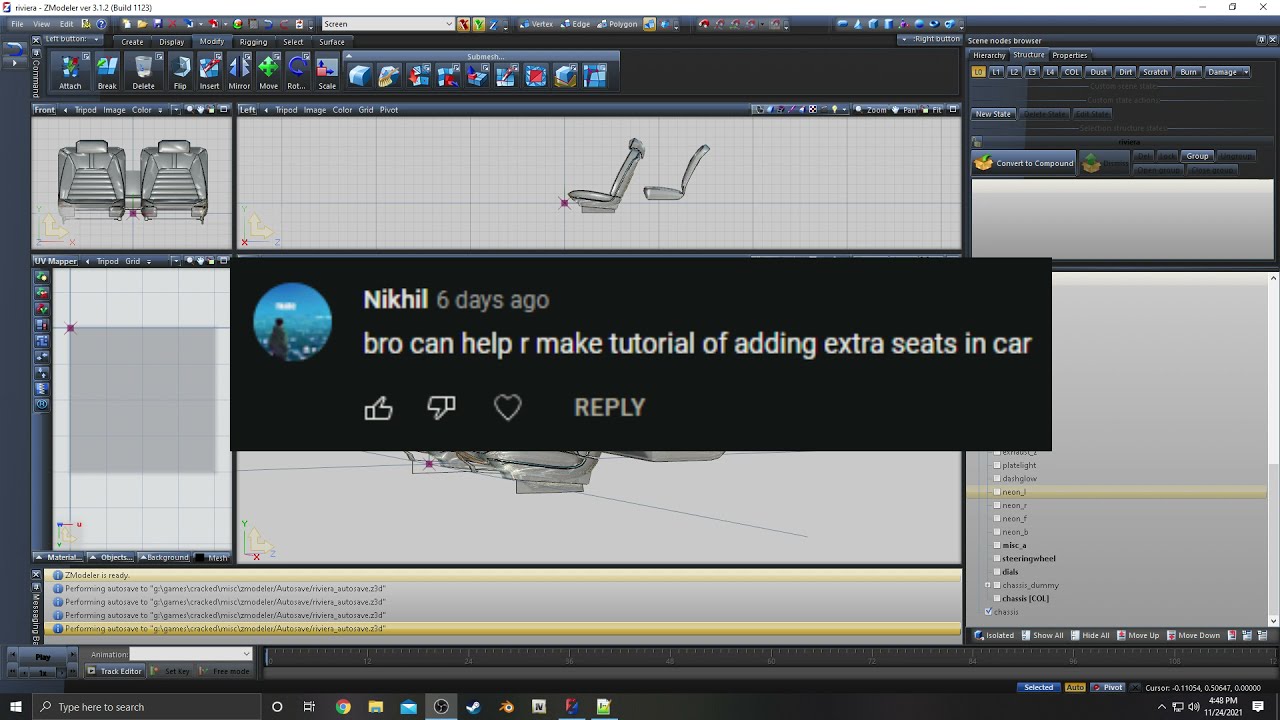Click the Submesh brush (broom) icon

pos(389,76)
